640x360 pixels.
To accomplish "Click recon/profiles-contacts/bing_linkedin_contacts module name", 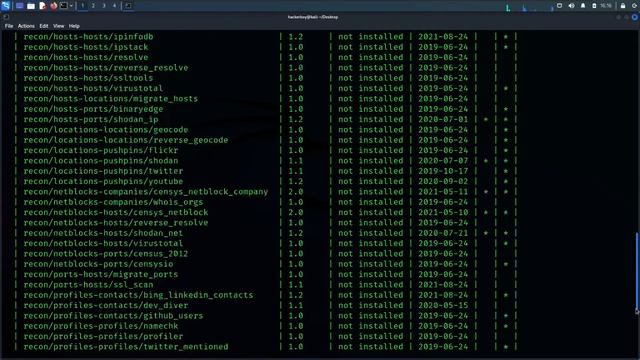I will click(138, 295).
